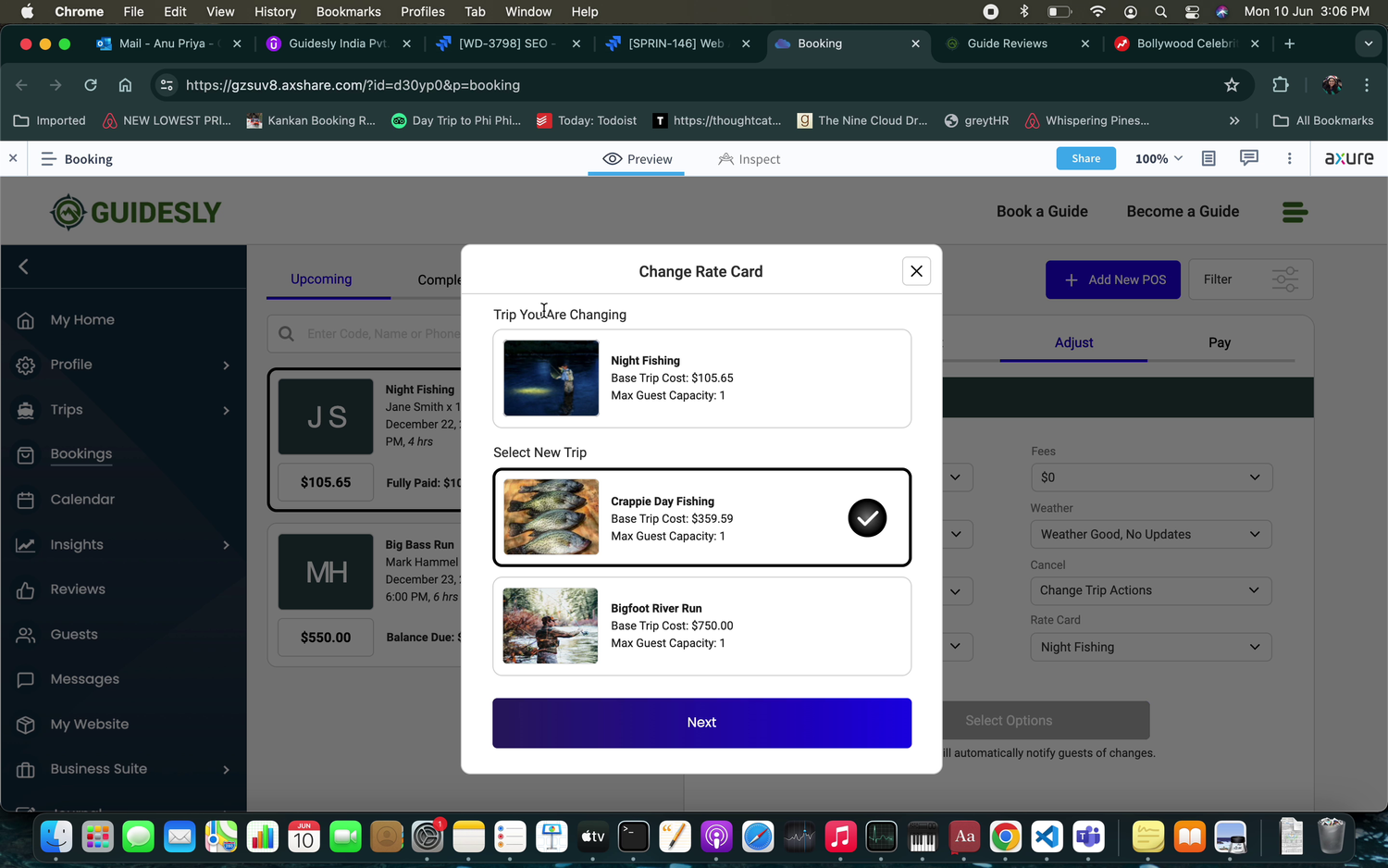Close the Change Rate Card dialog
The image size is (1388, 868).
tap(916, 271)
